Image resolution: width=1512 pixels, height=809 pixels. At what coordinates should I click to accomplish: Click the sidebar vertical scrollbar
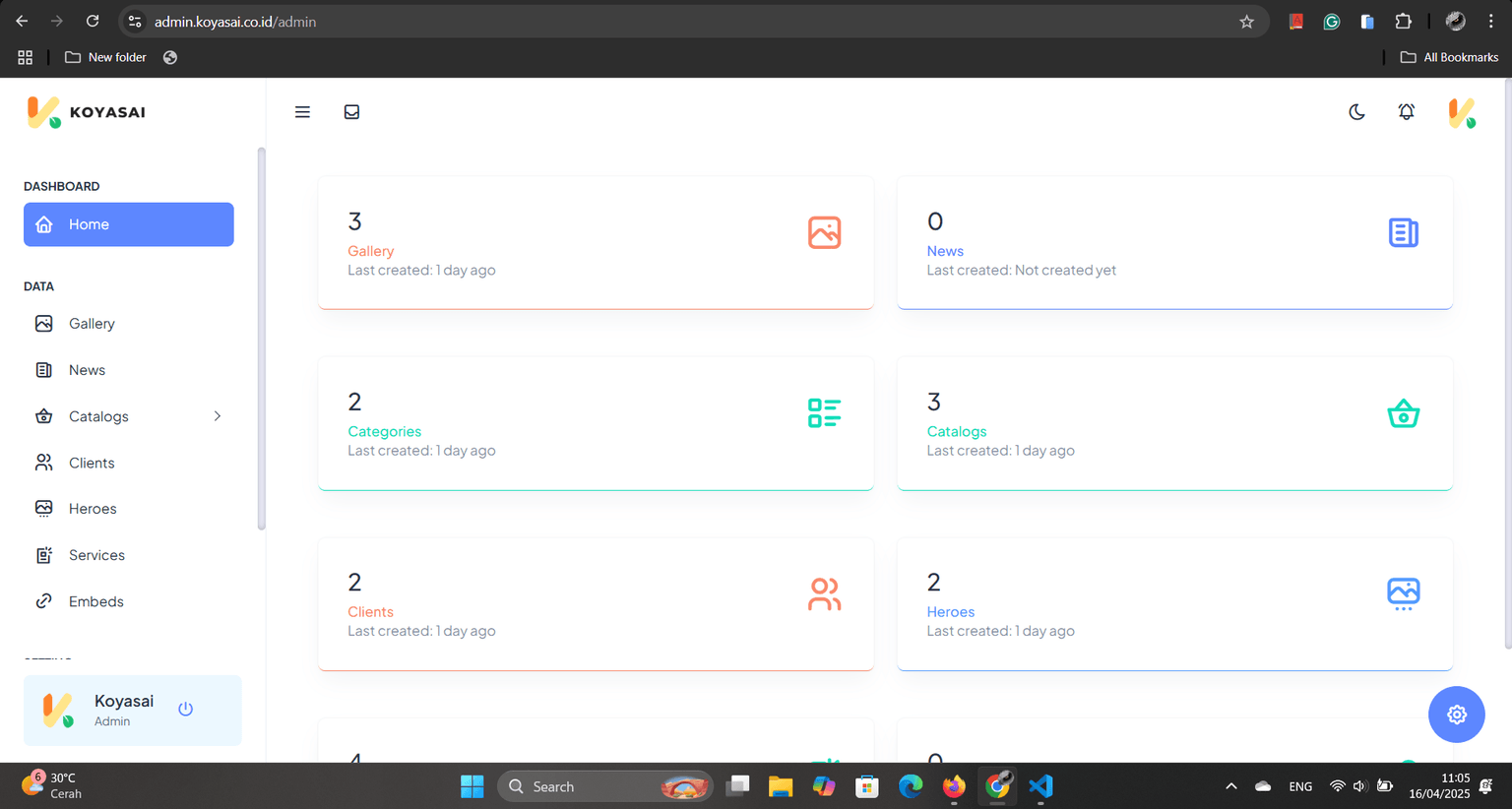(261, 340)
